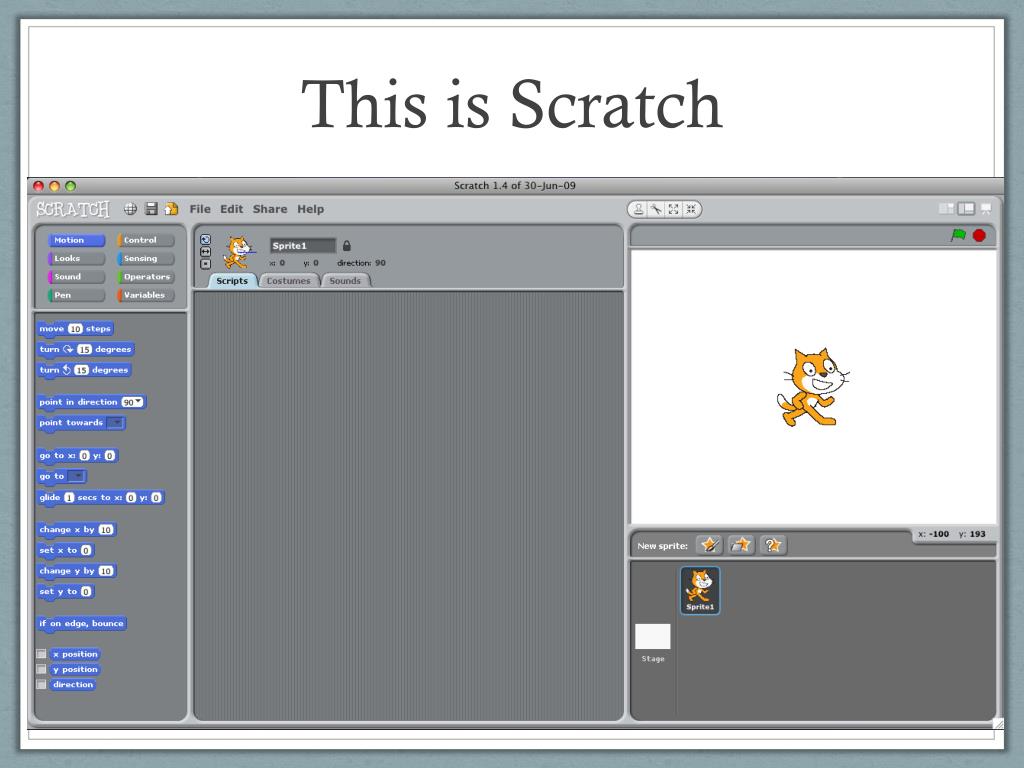The image size is (1024, 768).
Task: Select the Pen block category
Action: [76, 295]
